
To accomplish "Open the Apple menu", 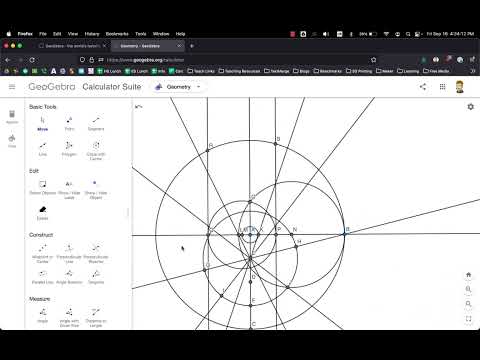I will (x=9, y=34).
